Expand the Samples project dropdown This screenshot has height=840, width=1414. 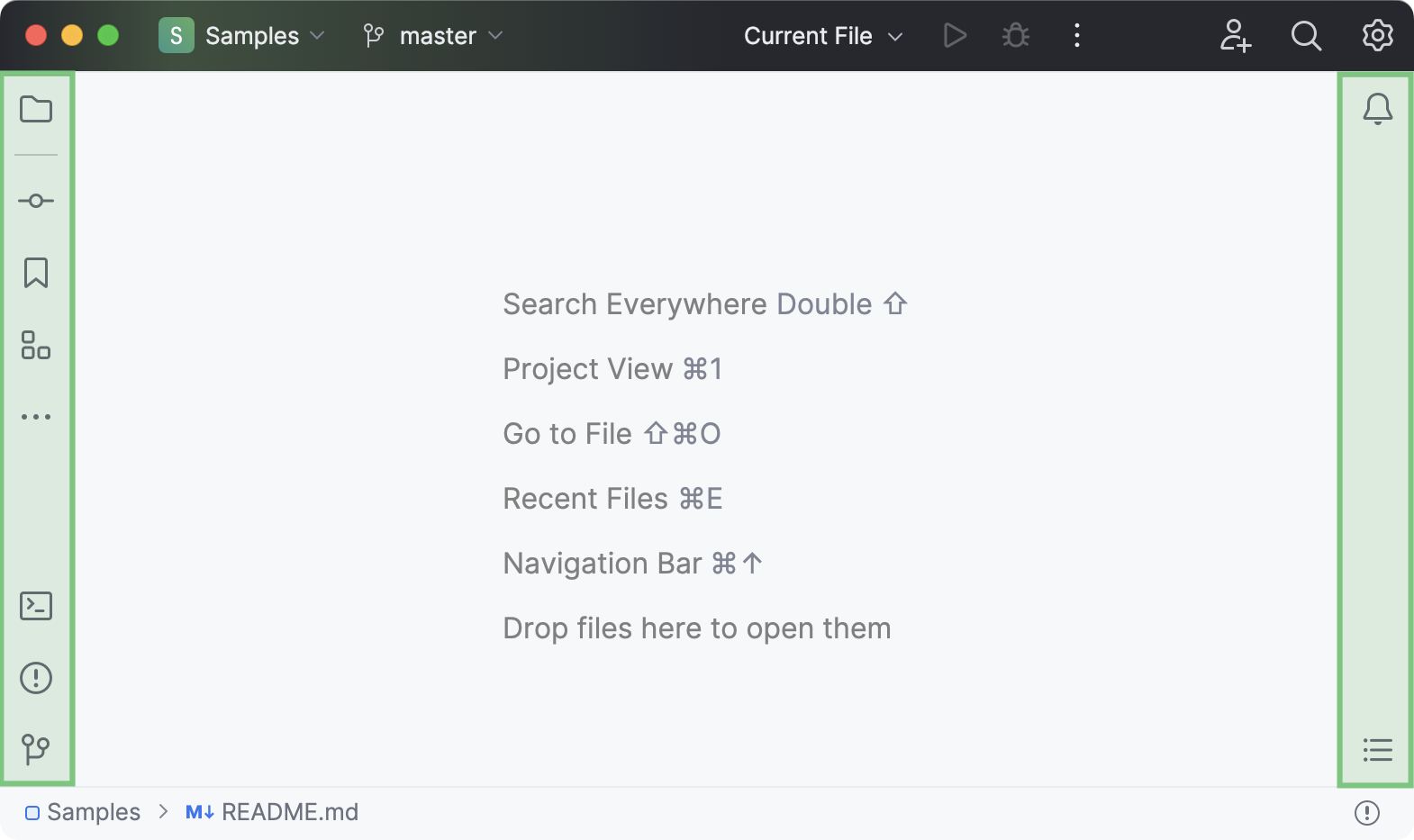pos(241,36)
